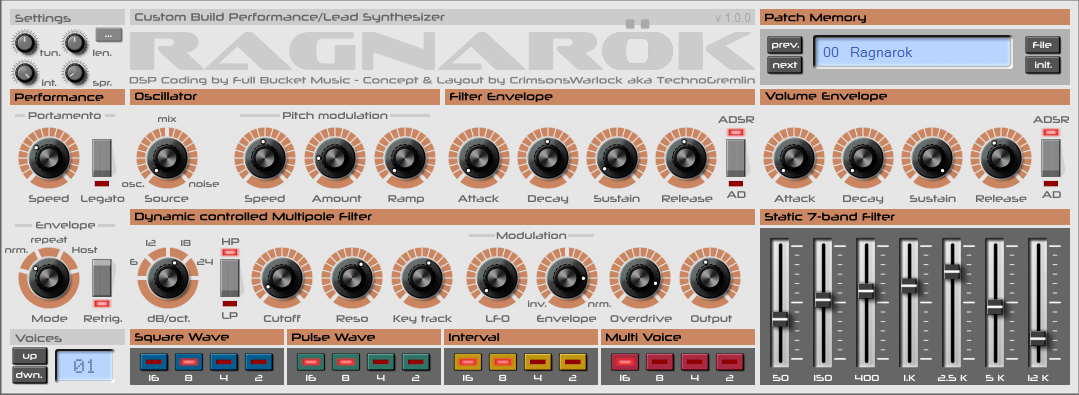Viewport: 1079px width, 395px height.
Task: Click the Settings tune knob
Action: click(x=24, y=44)
